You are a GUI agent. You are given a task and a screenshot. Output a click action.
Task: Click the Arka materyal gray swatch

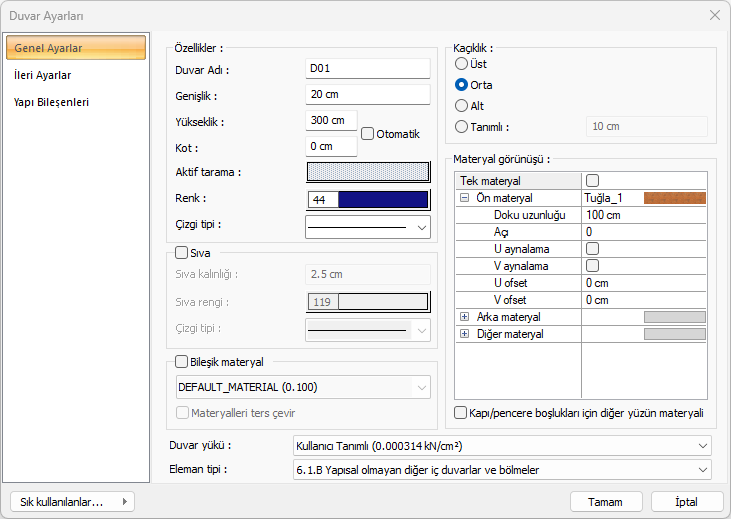[674, 317]
